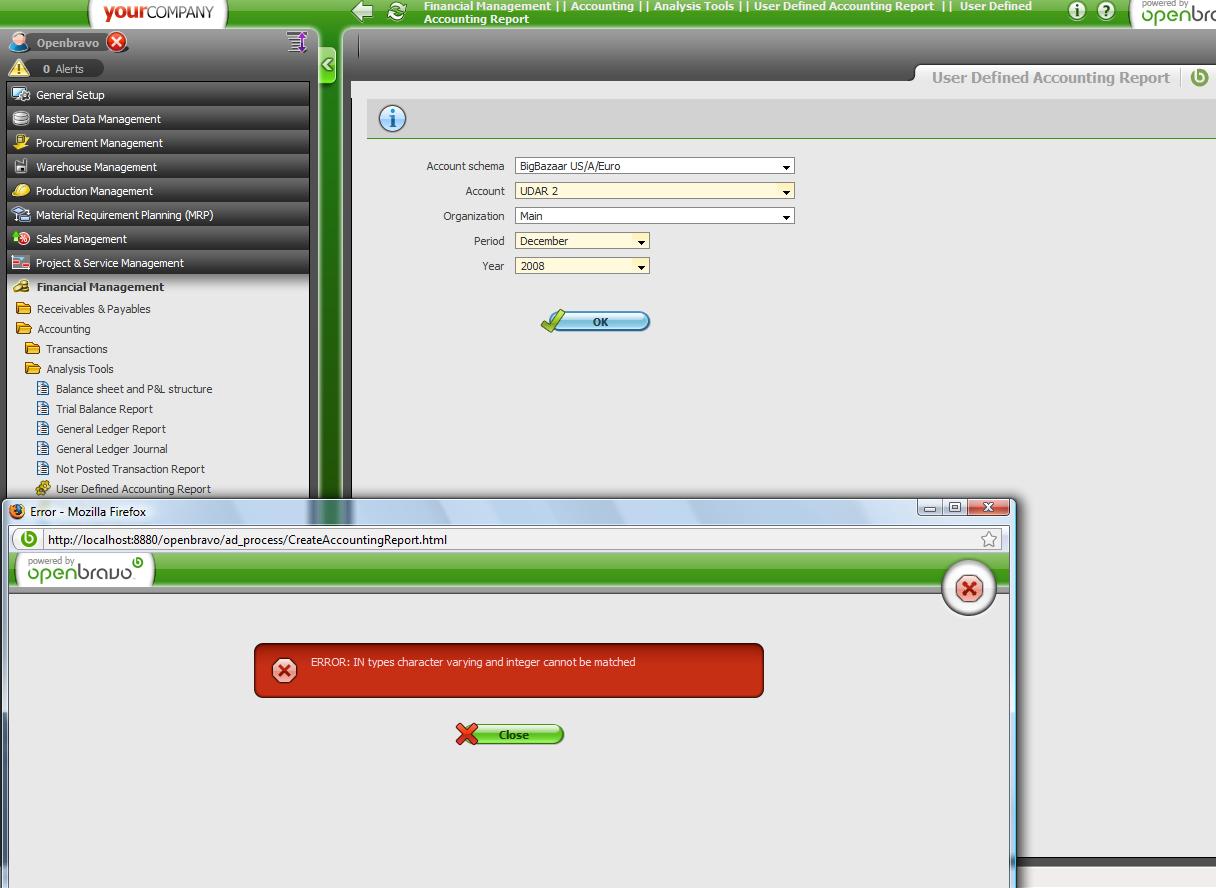Click the expand/collapse menu tree icon
Screen dimensions: 1216x888
[x=297, y=42]
